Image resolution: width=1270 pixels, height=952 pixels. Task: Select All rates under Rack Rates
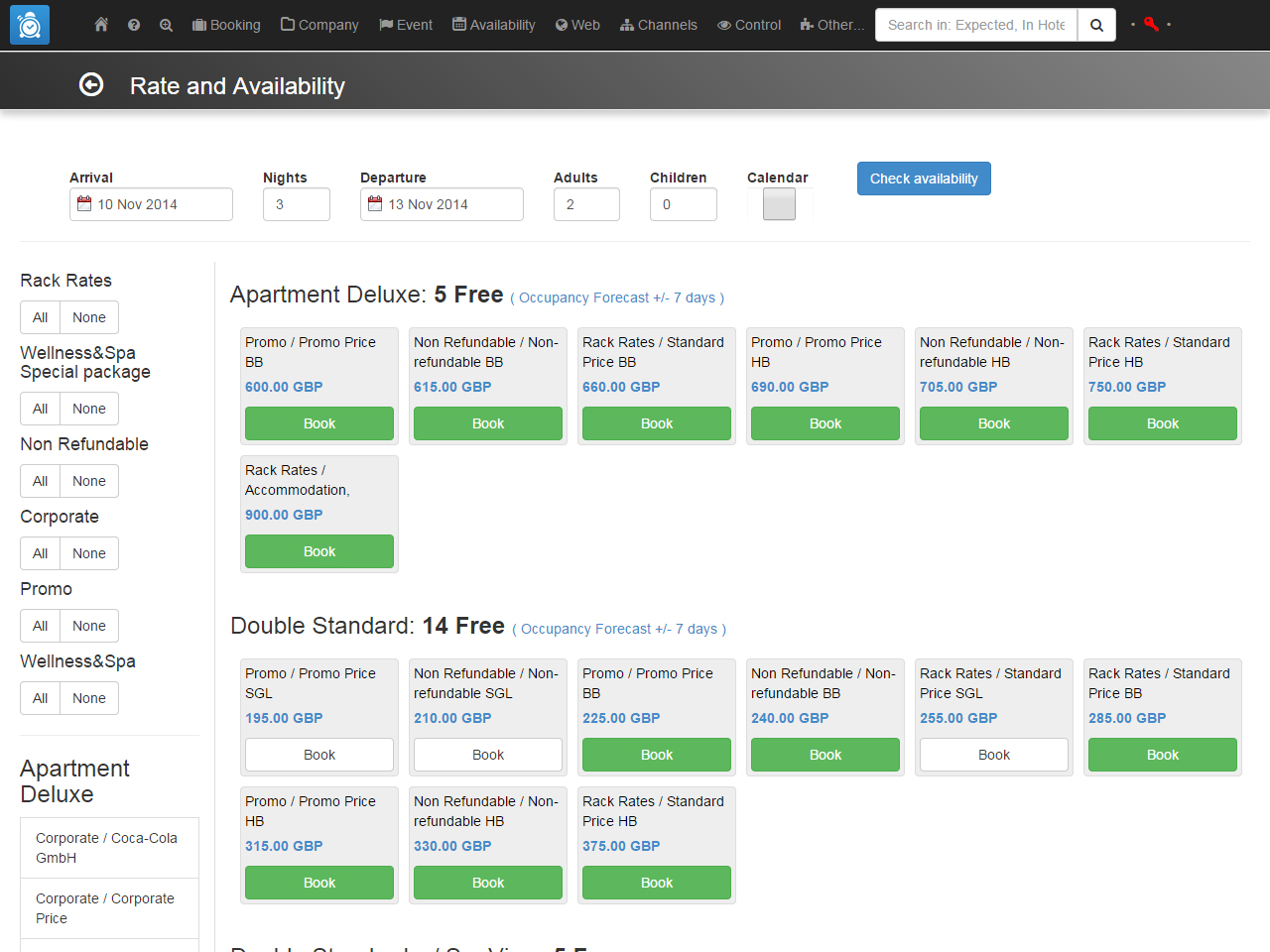[40, 316]
